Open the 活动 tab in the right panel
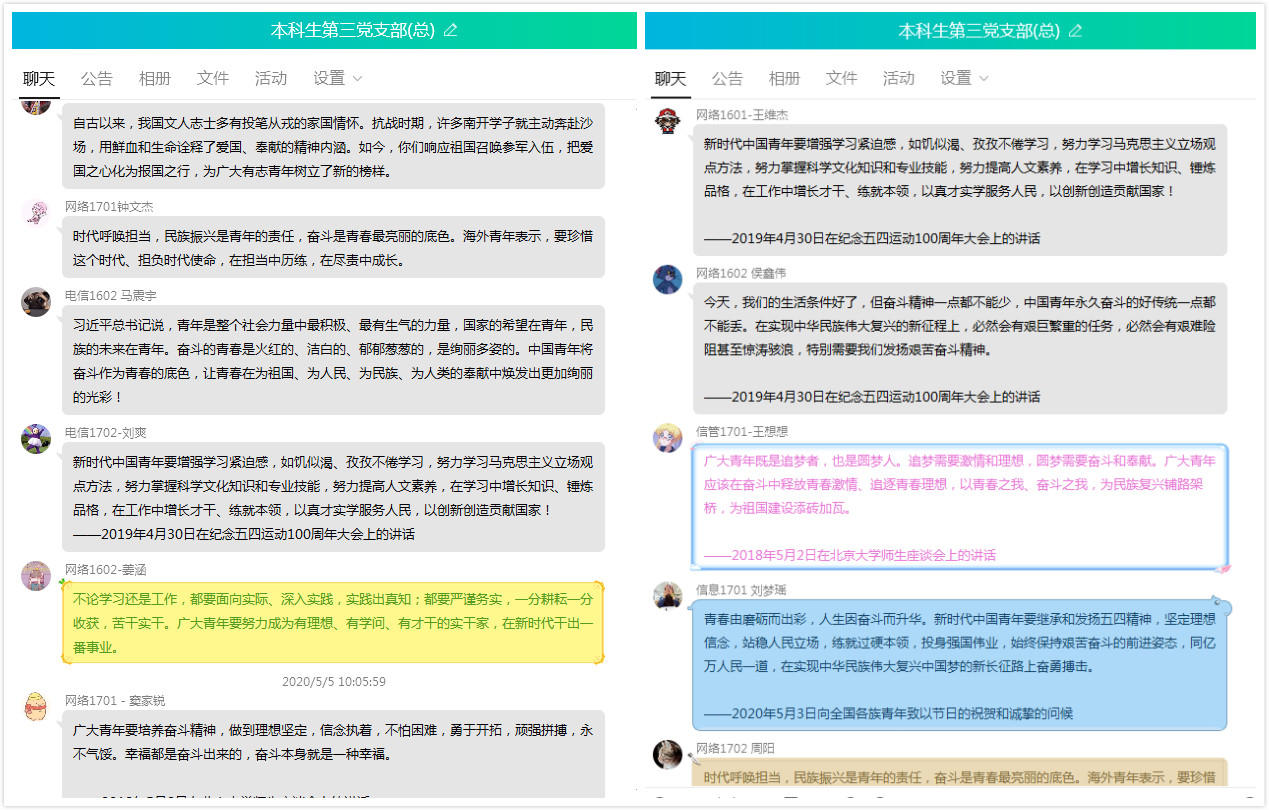Viewport: 1269px width, 810px height. tap(899, 78)
